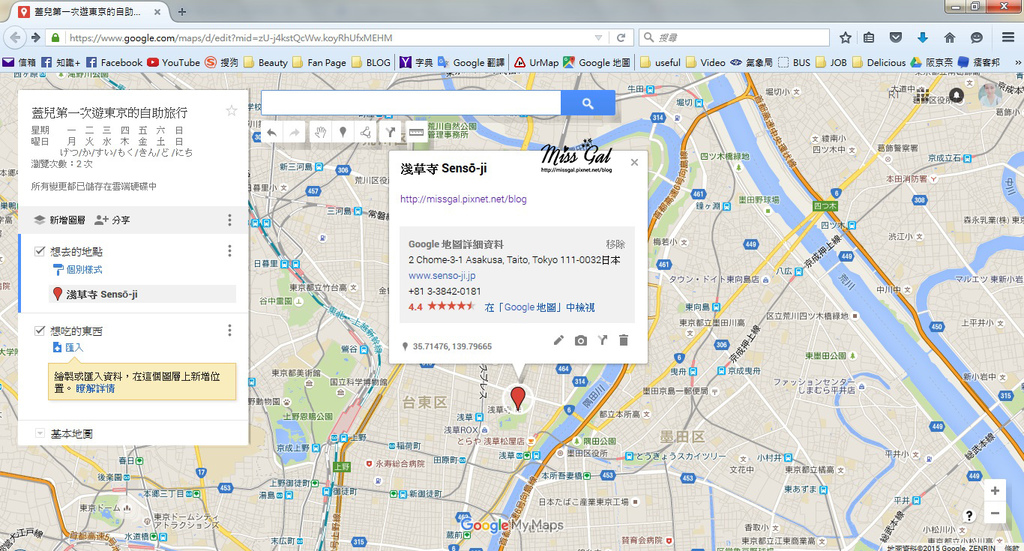Click the redo arrow in map toolbar

point(295,133)
